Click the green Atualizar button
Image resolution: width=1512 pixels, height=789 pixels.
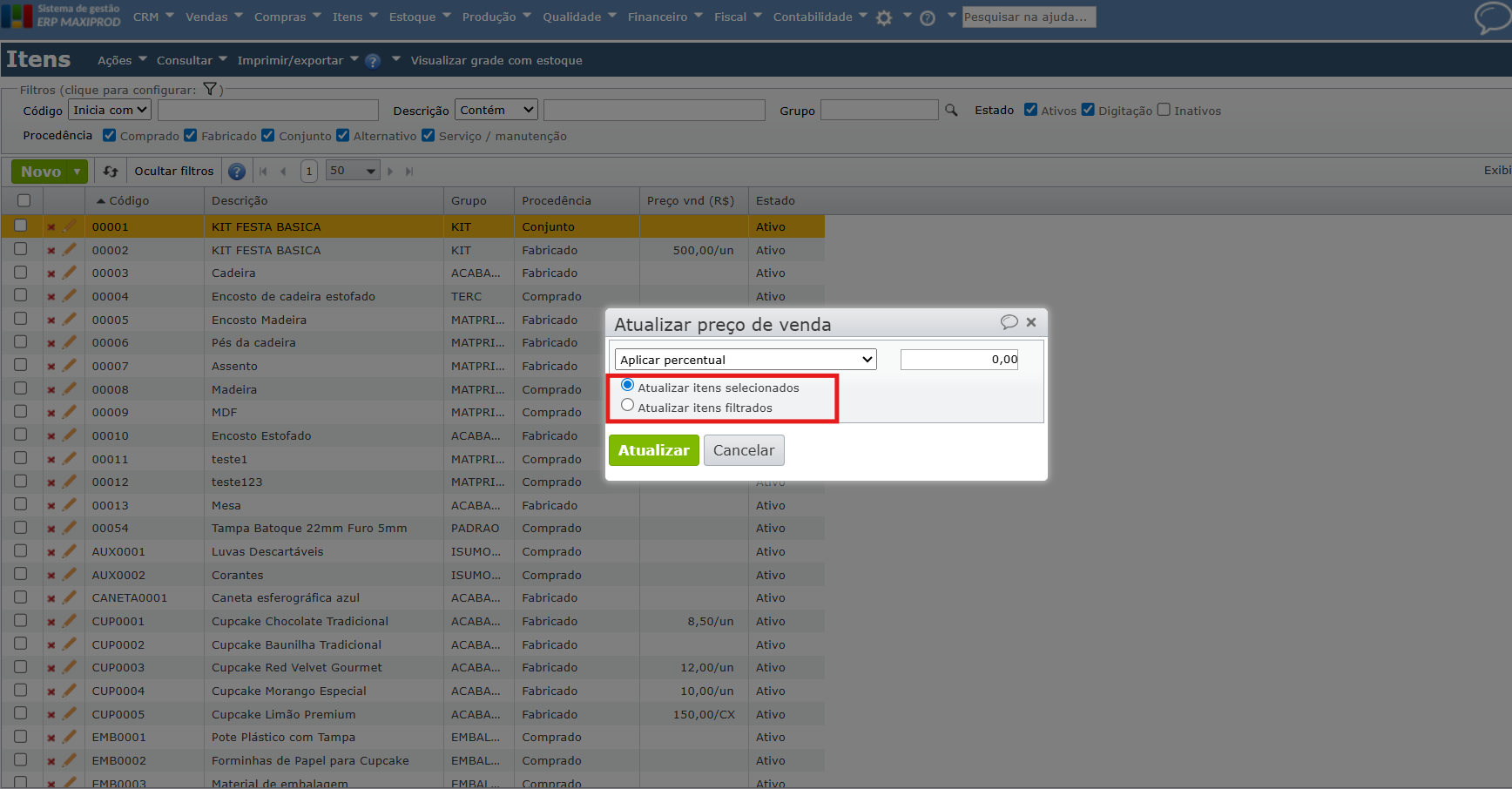[654, 450]
